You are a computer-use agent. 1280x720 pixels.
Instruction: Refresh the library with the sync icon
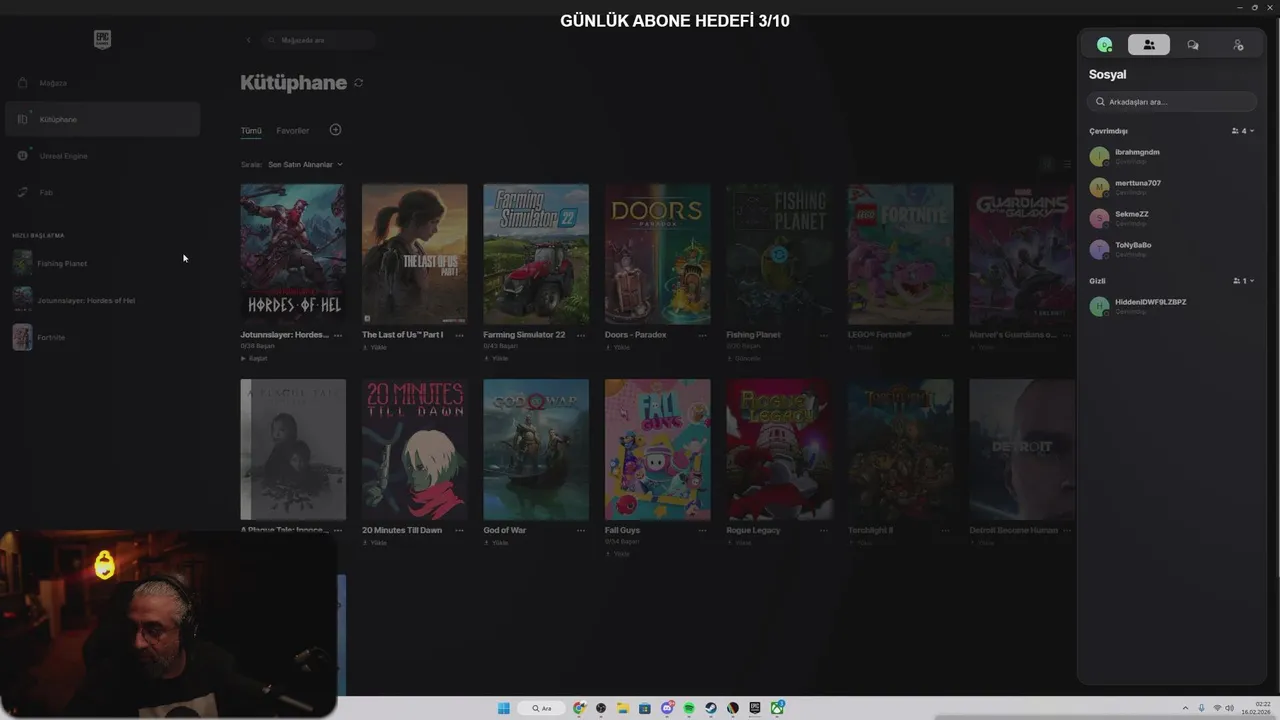(358, 83)
